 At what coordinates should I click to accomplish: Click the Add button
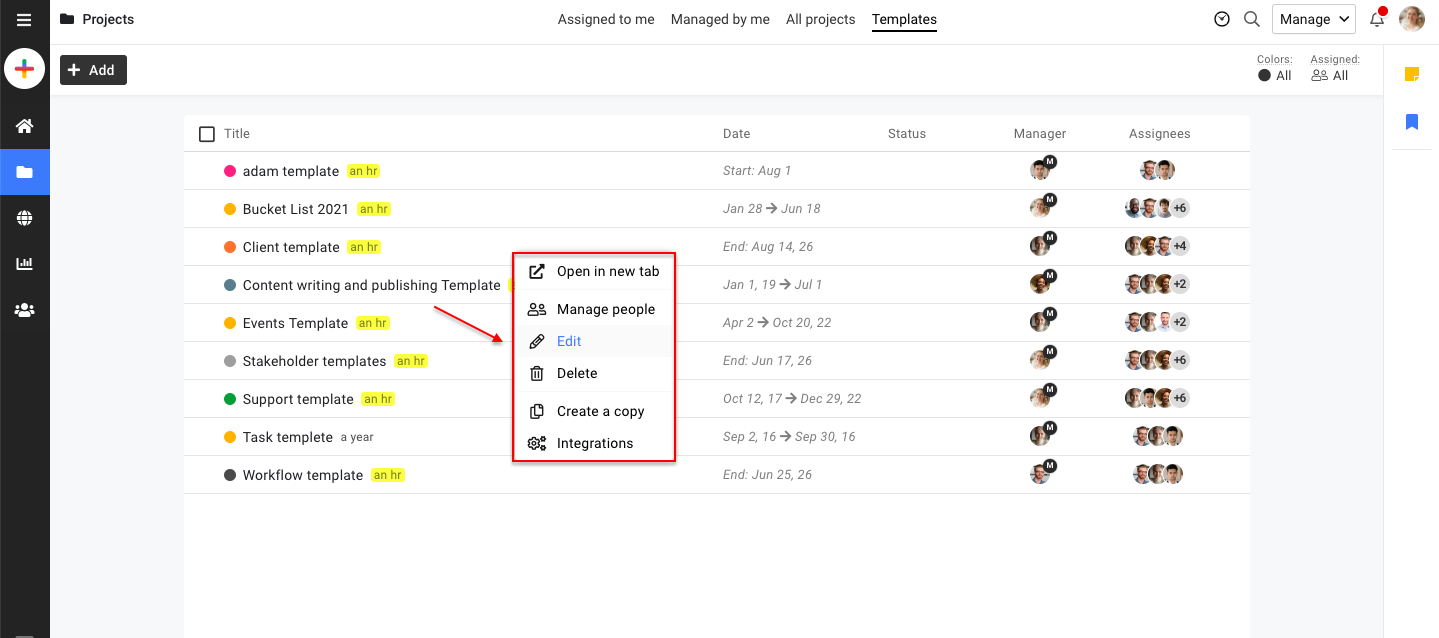tap(93, 70)
